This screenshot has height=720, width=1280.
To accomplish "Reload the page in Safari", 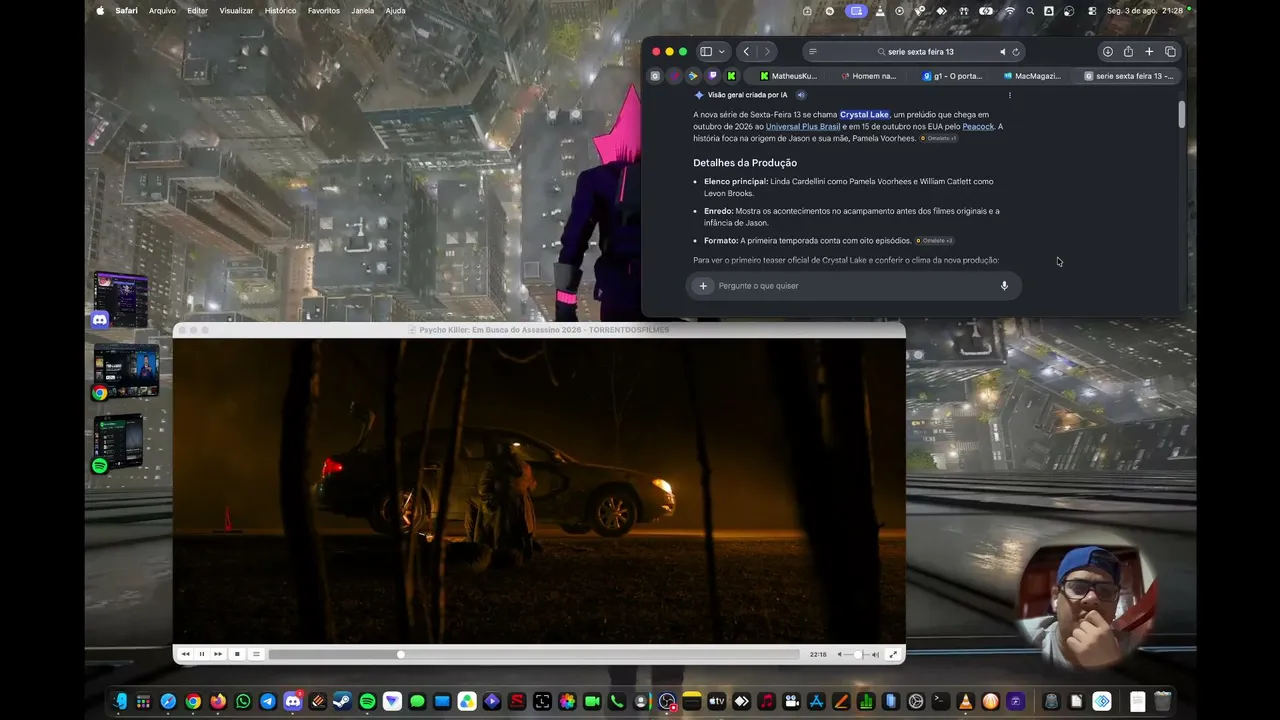I will point(1016,52).
